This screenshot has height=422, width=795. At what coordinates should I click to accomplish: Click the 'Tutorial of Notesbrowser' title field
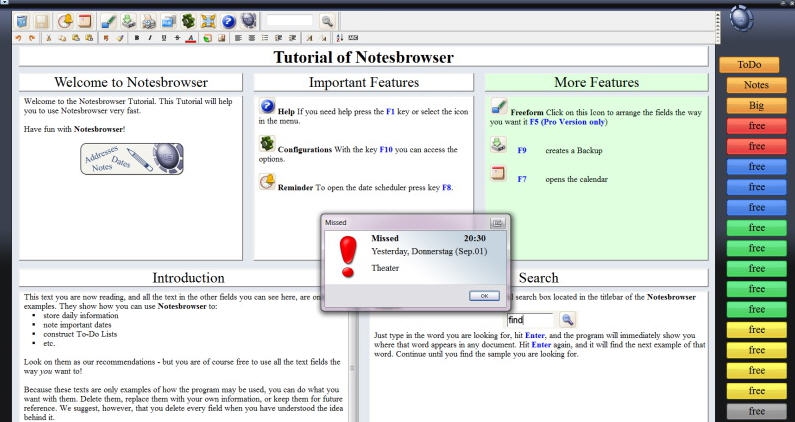(364, 57)
